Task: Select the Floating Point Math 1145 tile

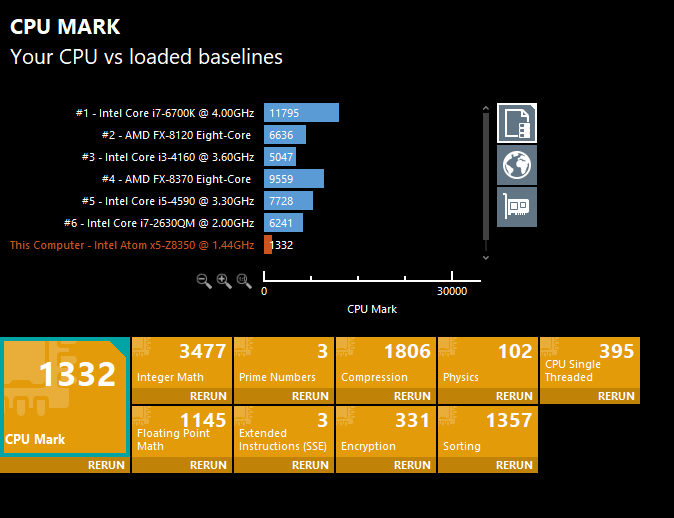Action: 182,432
